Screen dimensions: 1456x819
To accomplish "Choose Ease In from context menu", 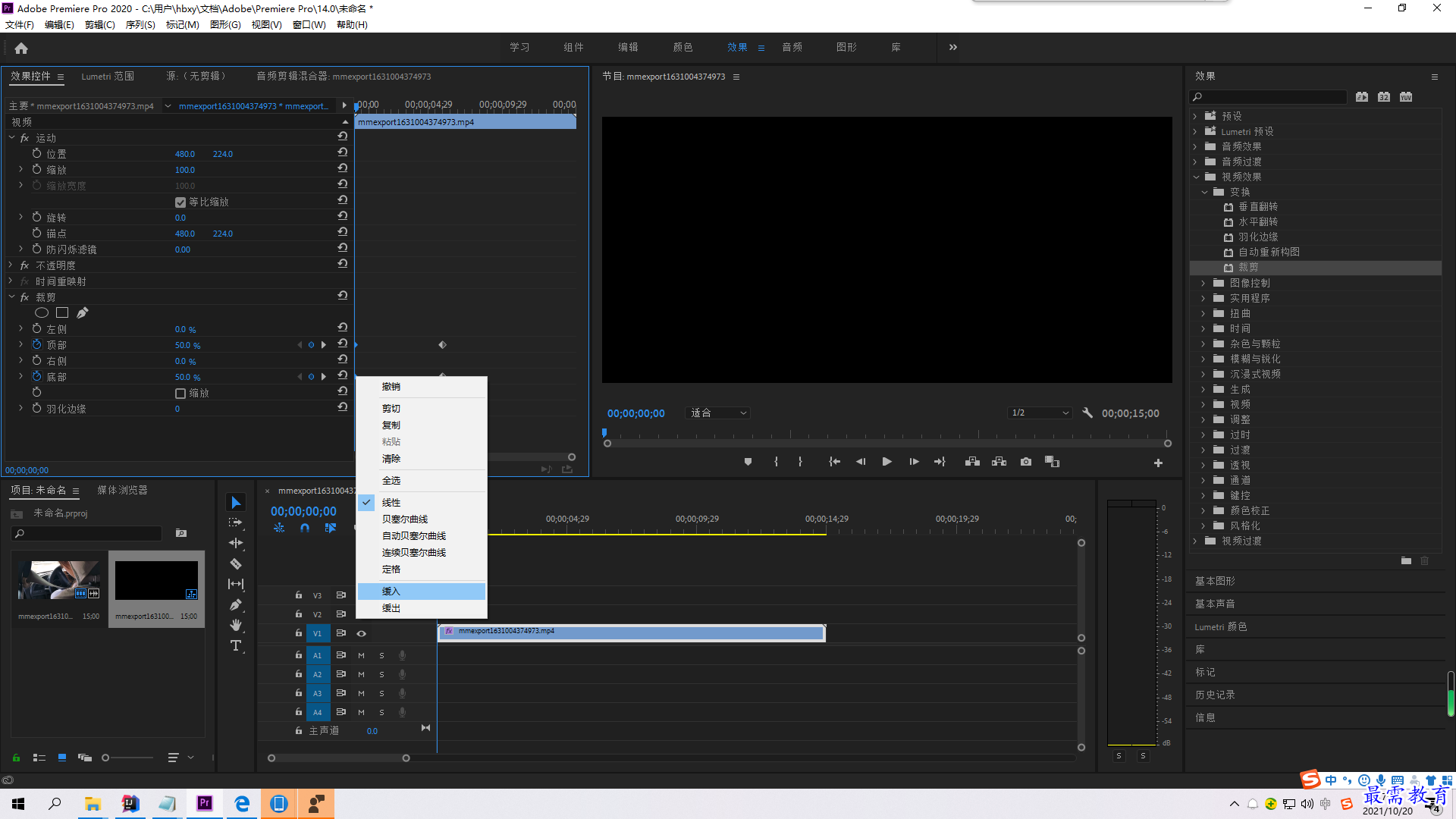I will (x=422, y=591).
